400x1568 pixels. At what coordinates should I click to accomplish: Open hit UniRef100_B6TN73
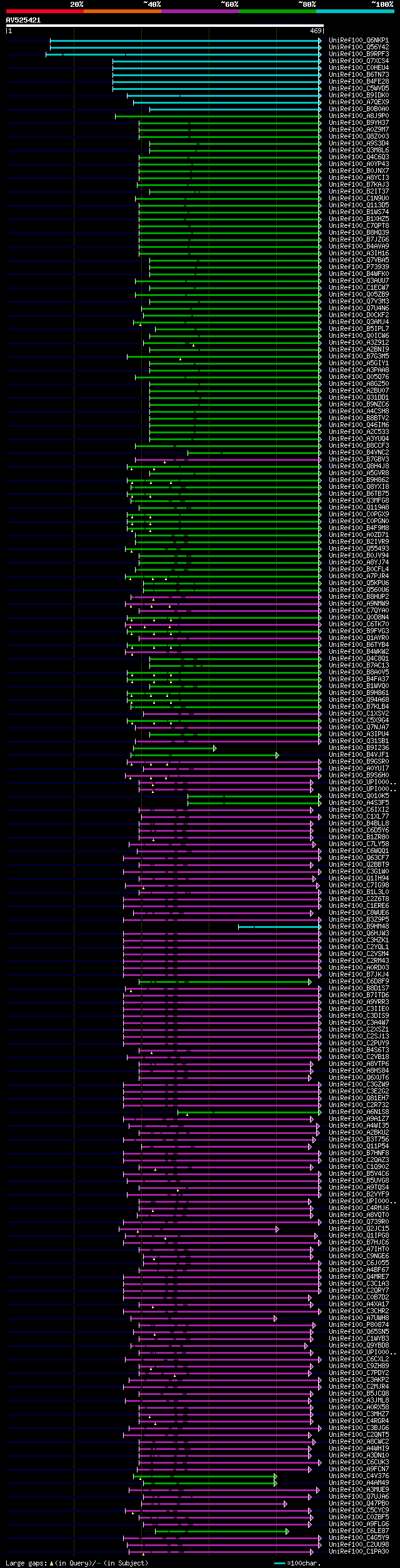[359, 75]
